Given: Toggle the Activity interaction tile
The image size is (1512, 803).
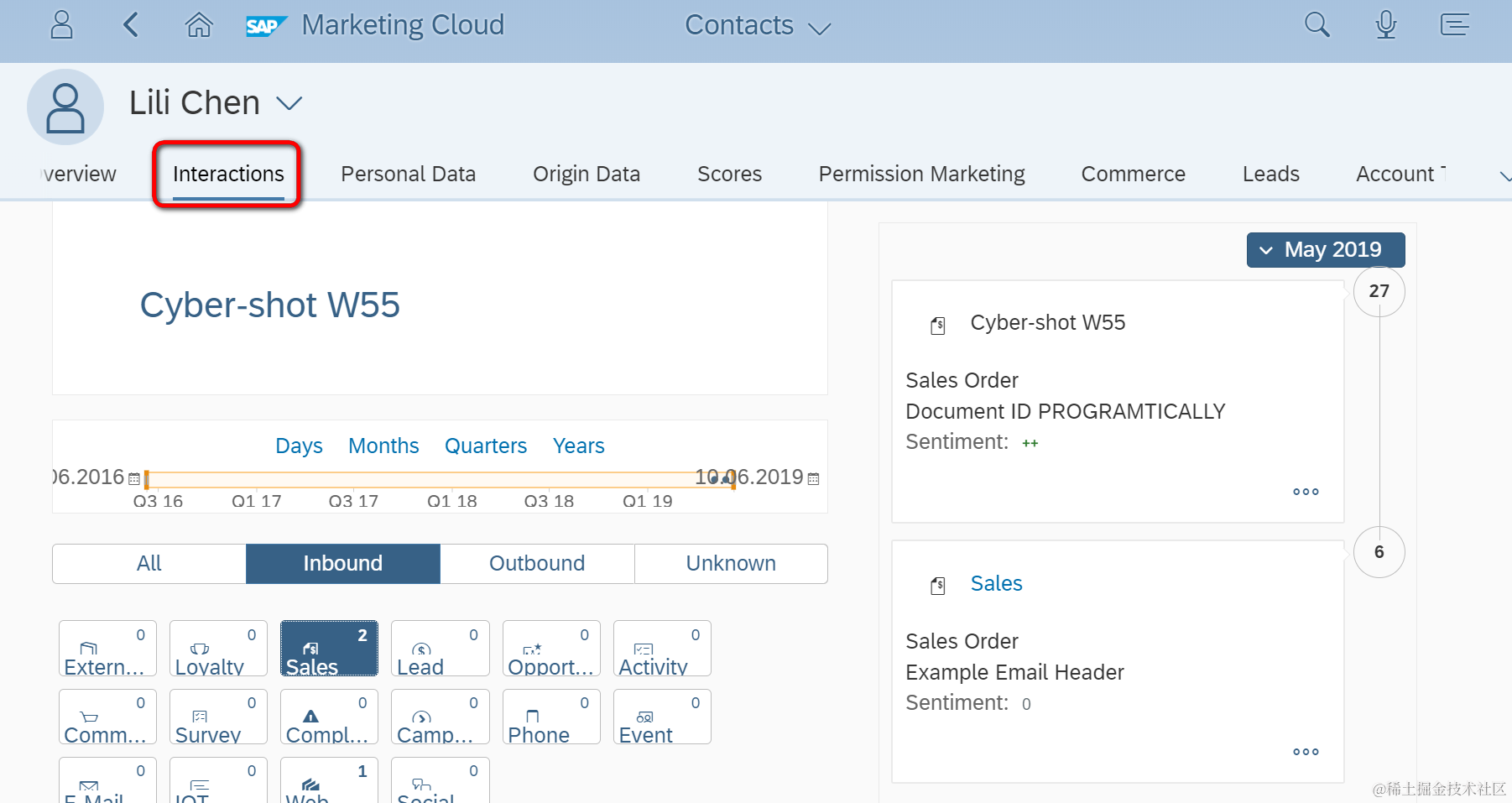Looking at the screenshot, I should coord(662,649).
